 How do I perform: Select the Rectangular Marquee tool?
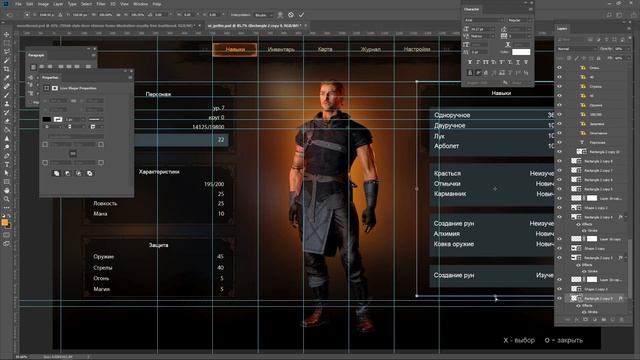point(7,43)
